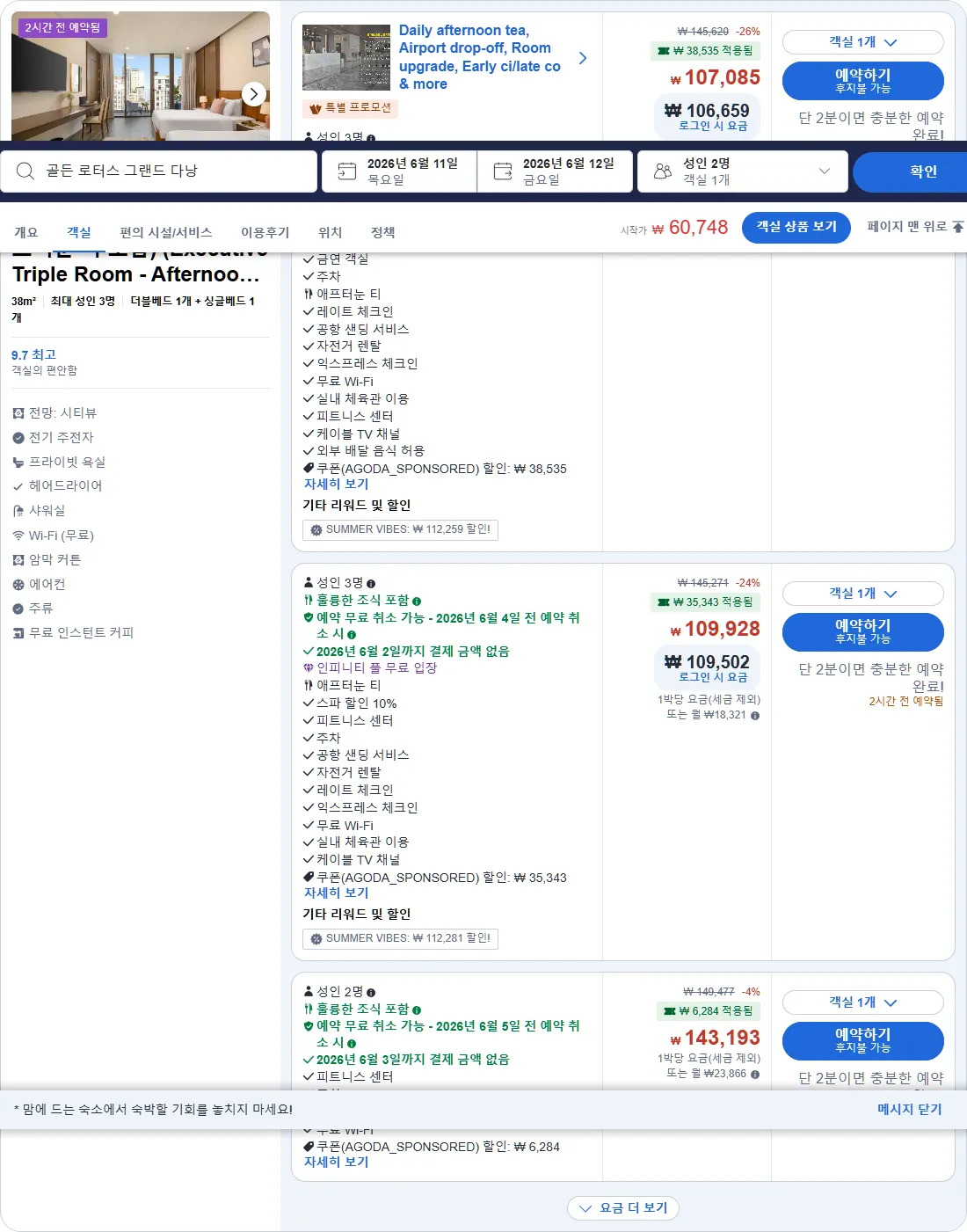The width and height of the screenshot is (967, 1232).
Task: Open 객실 1개 dropdown for ₩109,928 offer
Action: [x=863, y=594]
